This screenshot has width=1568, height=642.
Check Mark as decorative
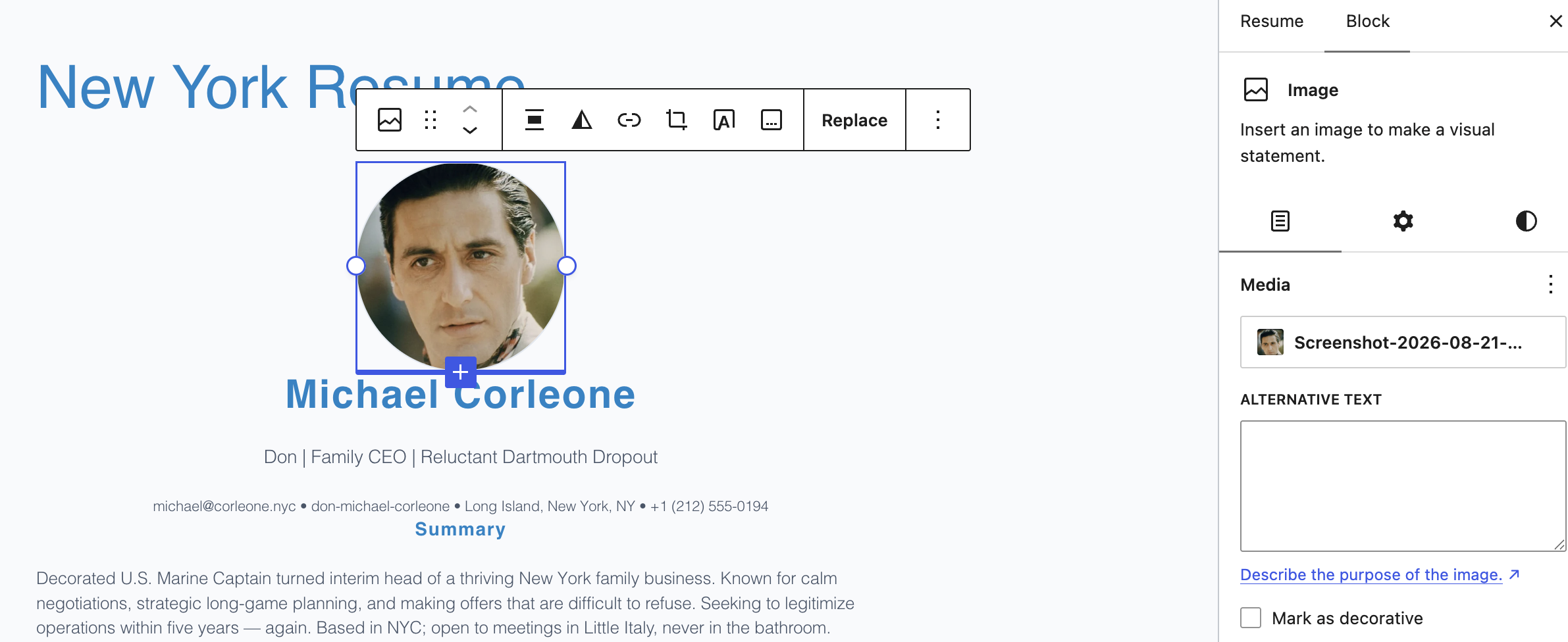tap(1251, 618)
